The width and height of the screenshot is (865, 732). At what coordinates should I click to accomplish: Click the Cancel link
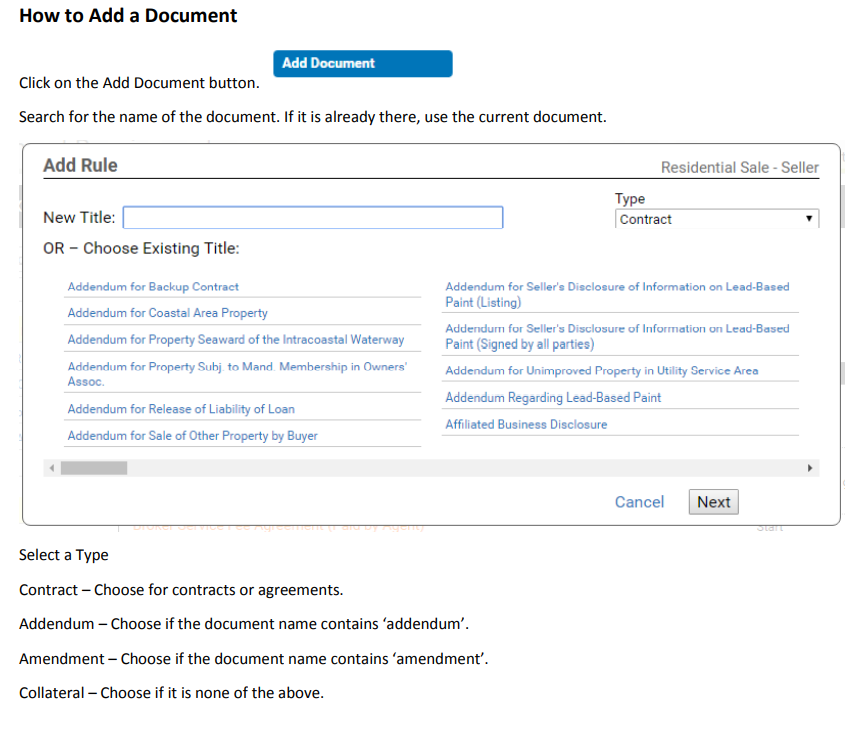(x=639, y=502)
